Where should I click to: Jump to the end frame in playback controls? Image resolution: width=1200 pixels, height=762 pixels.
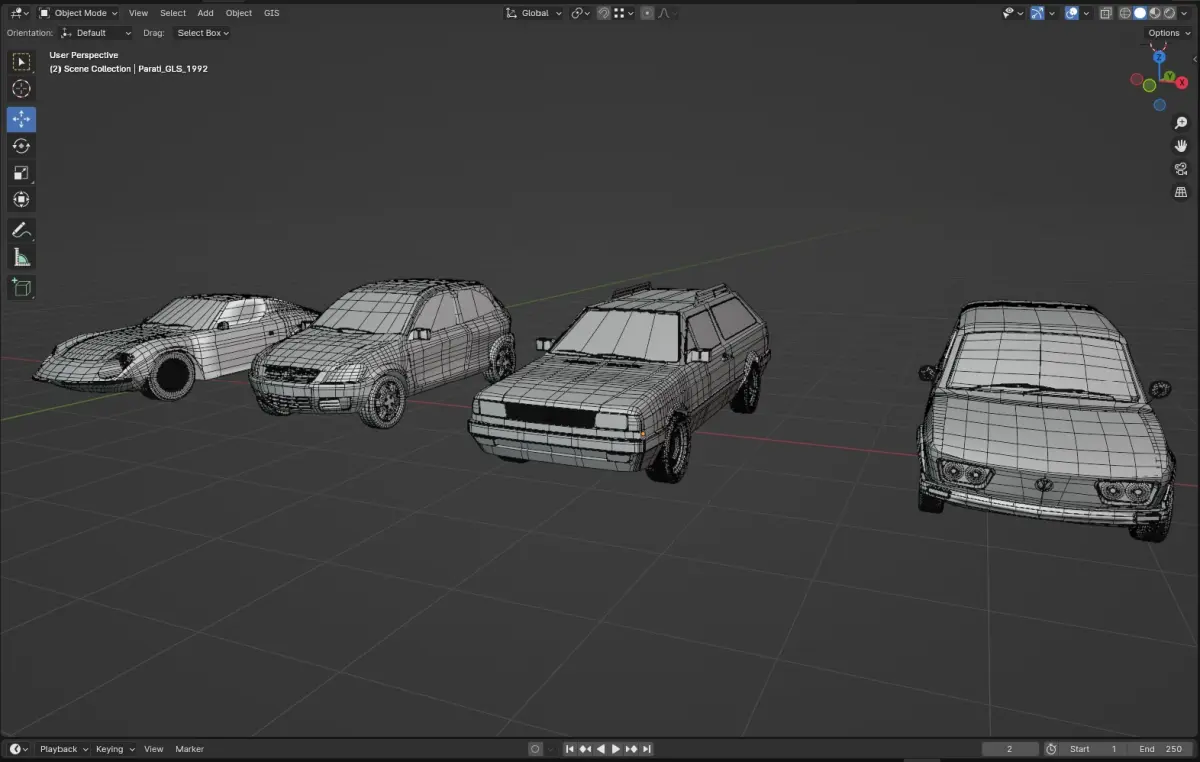pos(647,749)
